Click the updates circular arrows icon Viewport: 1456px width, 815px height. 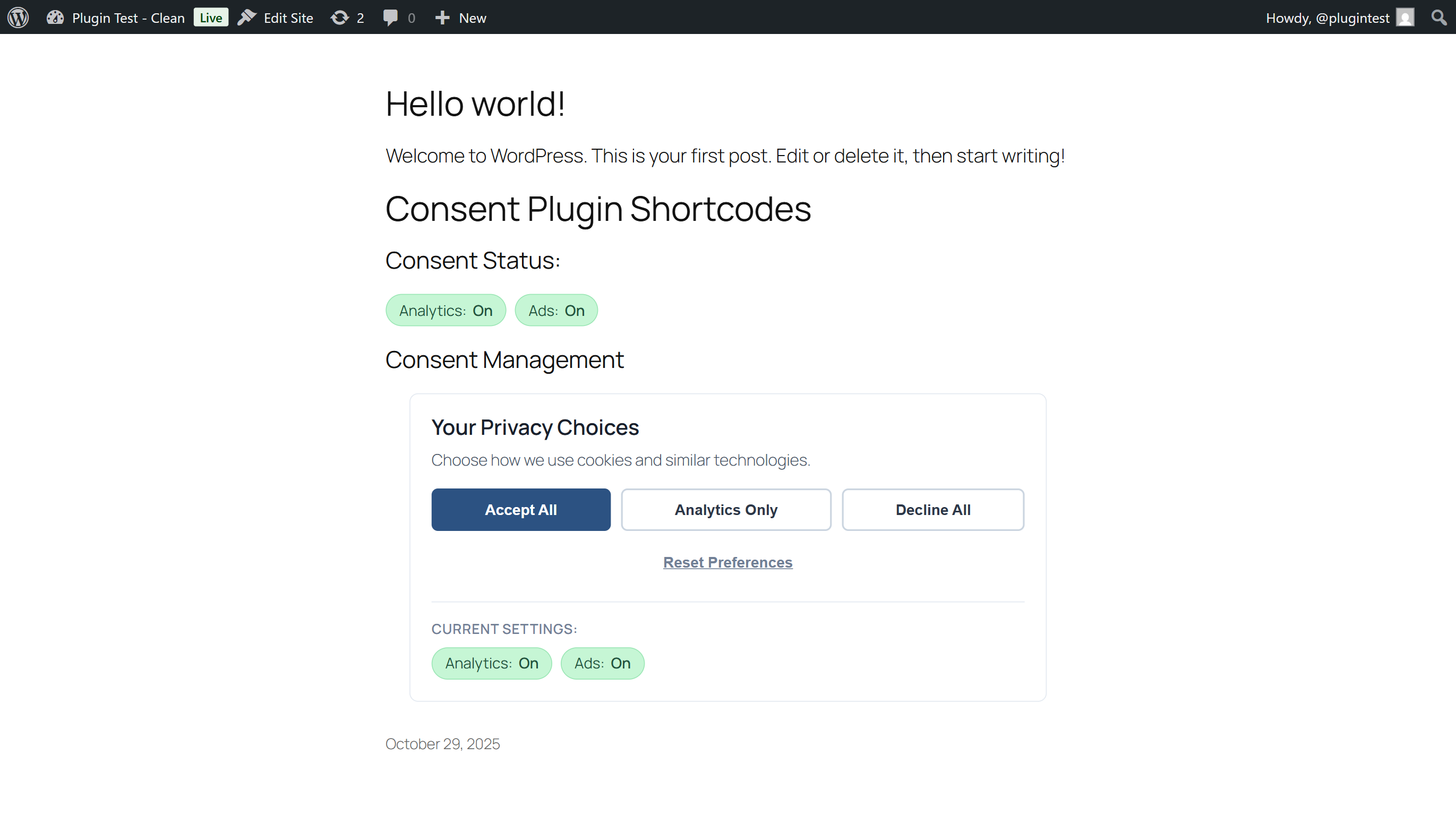340,18
